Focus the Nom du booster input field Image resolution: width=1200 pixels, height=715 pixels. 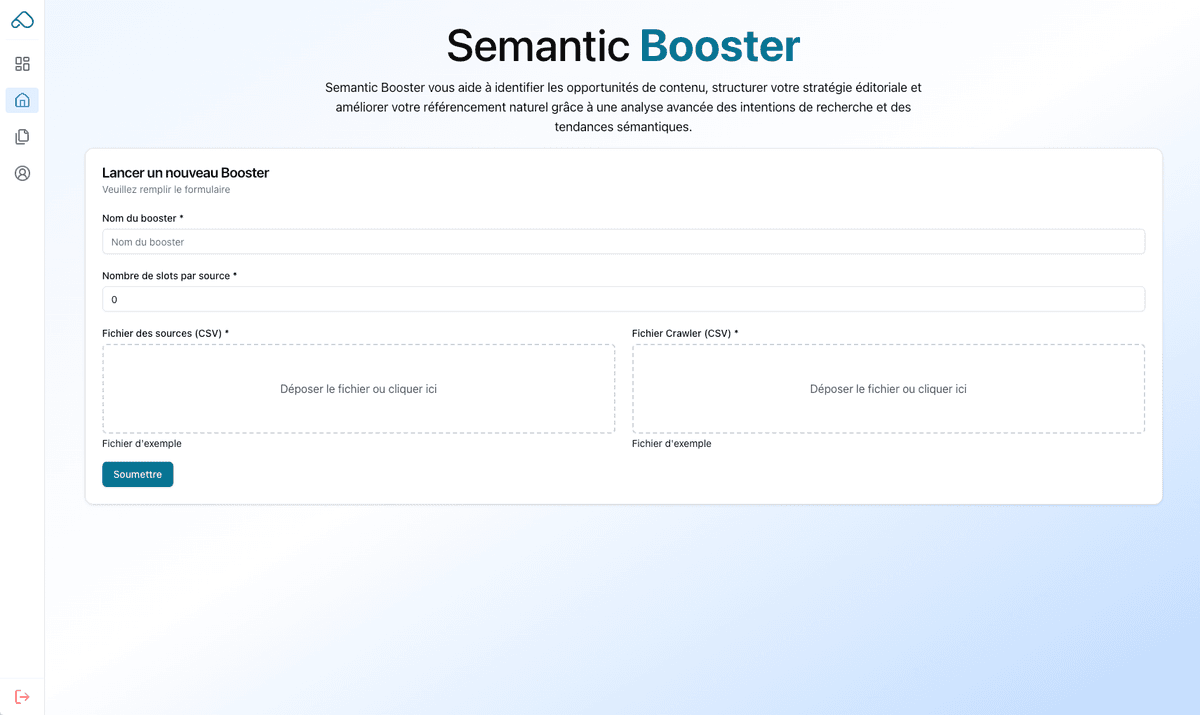[623, 241]
